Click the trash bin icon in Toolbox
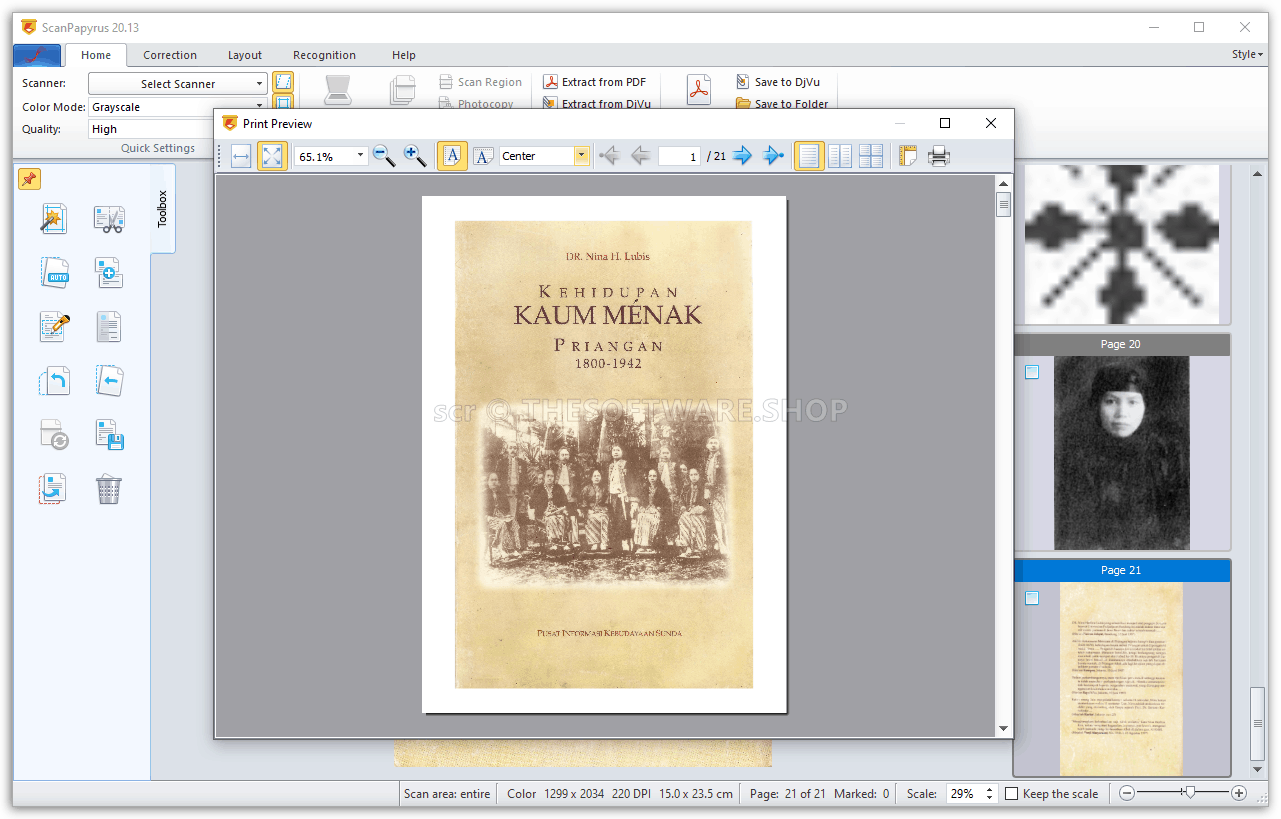Viewport: 1281px width, 819px height. click(x=109, y=489)
